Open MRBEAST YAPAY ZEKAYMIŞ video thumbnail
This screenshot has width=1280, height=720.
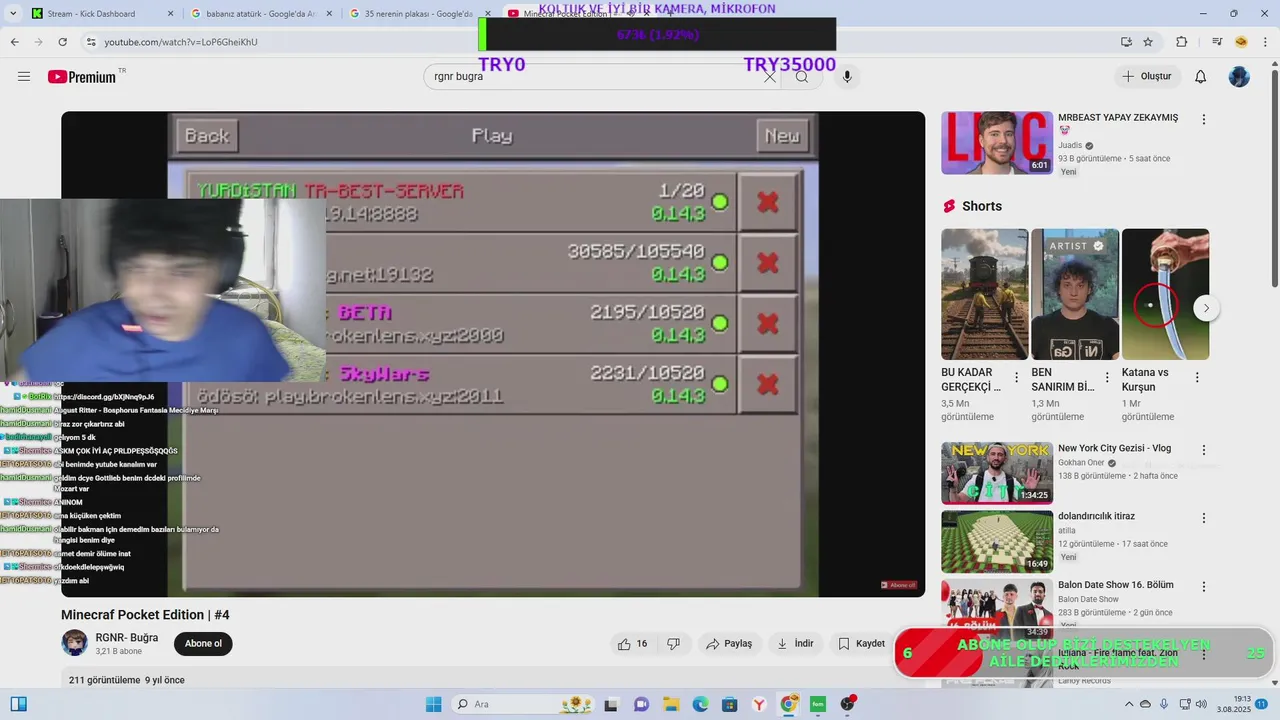click(x=997, y=143)
